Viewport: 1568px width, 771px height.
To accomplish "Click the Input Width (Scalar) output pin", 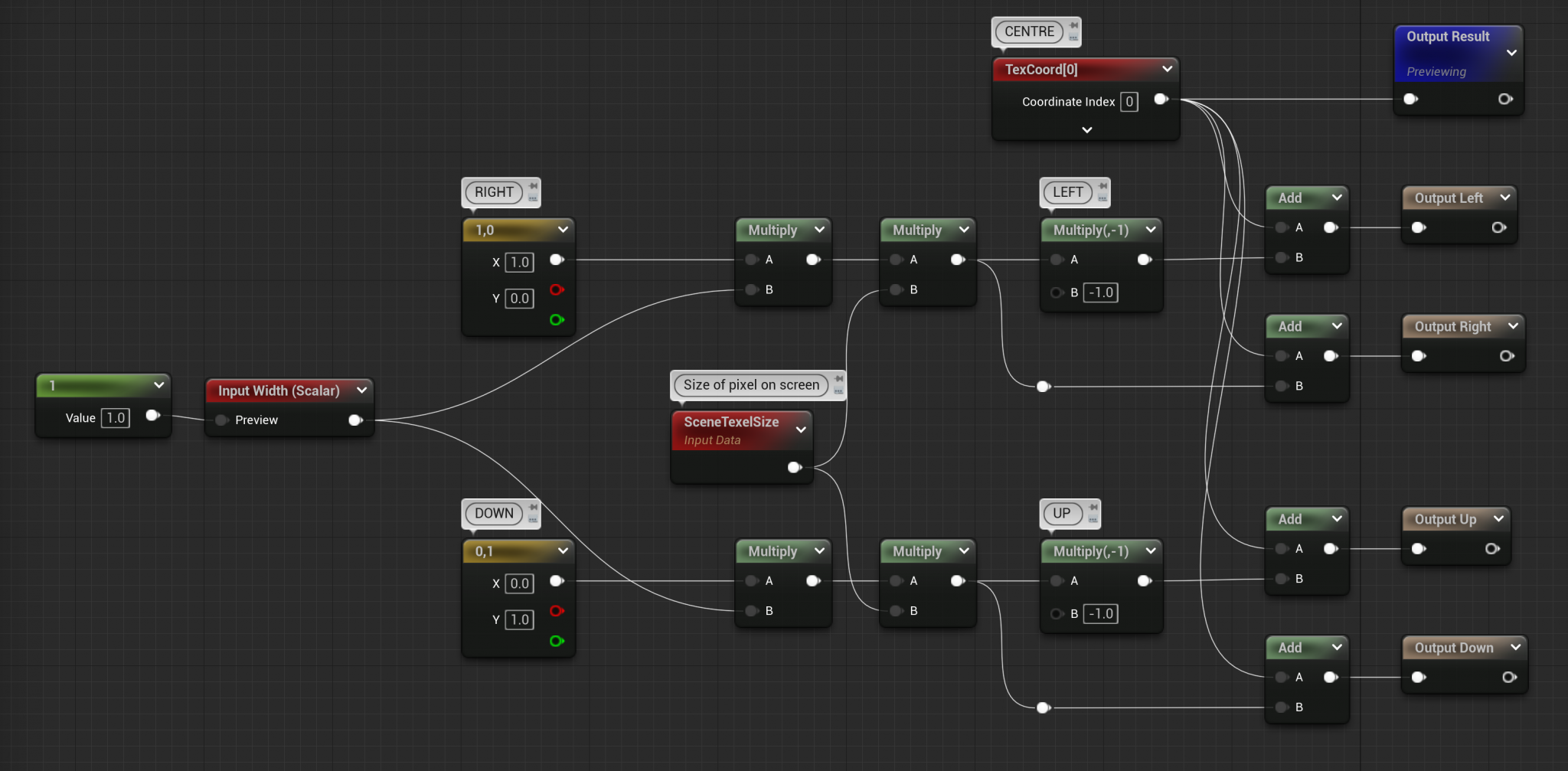I will tap(355, 420).
